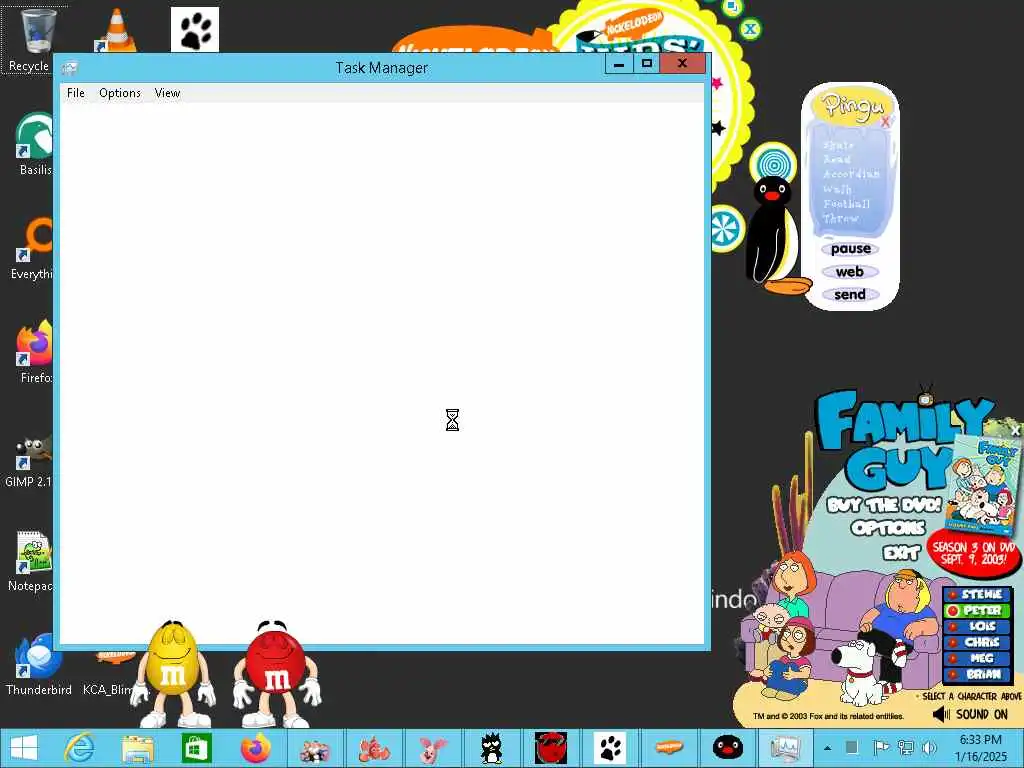1024x768 pixels.
Task: Click Buy the DVD in Family Guy widget
Action: [x=884, y=505]
